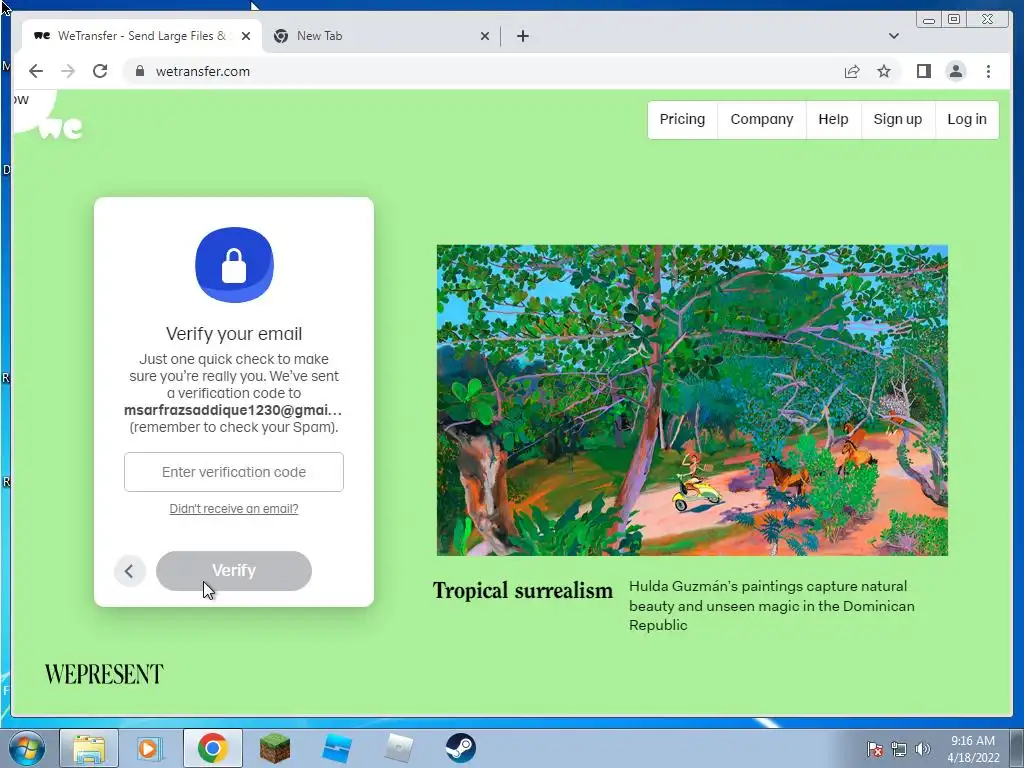Launch Minecraft from the taskbar
The height and width of the screenshot is (768, 1024).
[275, 748]
